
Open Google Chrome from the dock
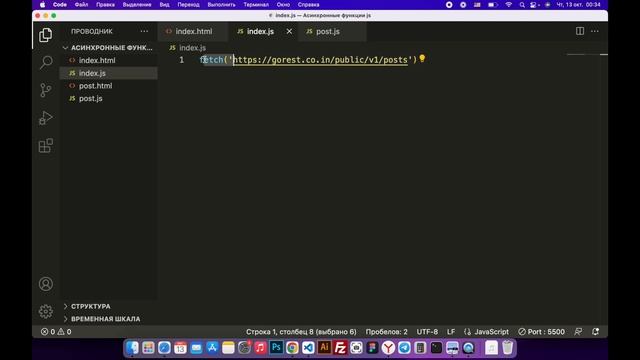coord(292,347)
